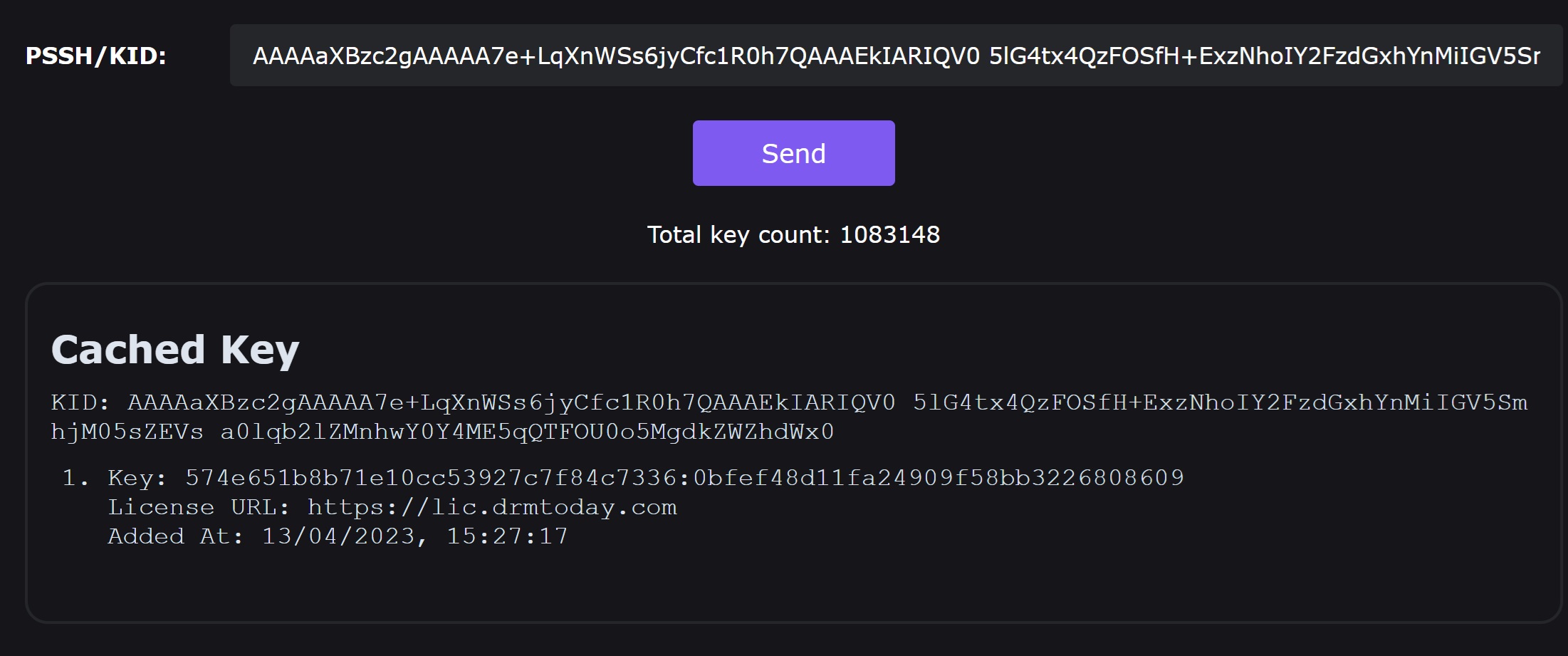Click list item number 1 marker
The image size is (1568, 656).
point(75,477)
